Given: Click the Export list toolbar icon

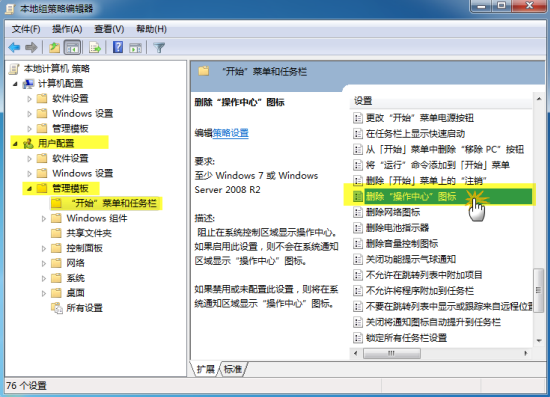Looking at the screenshot, I should tap(95, 47).
